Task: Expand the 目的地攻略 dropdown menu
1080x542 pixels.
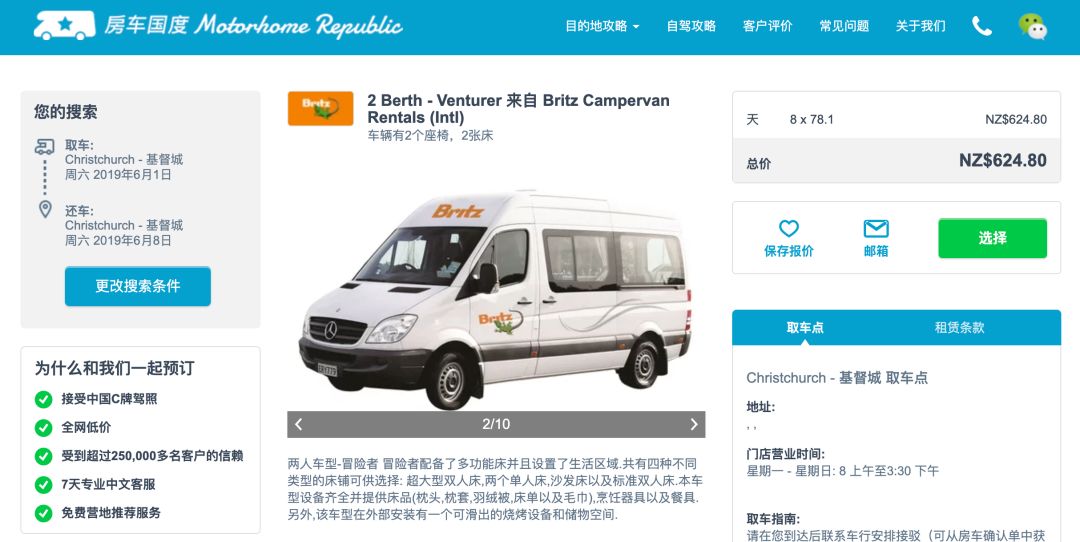Action: coord(602,26)
